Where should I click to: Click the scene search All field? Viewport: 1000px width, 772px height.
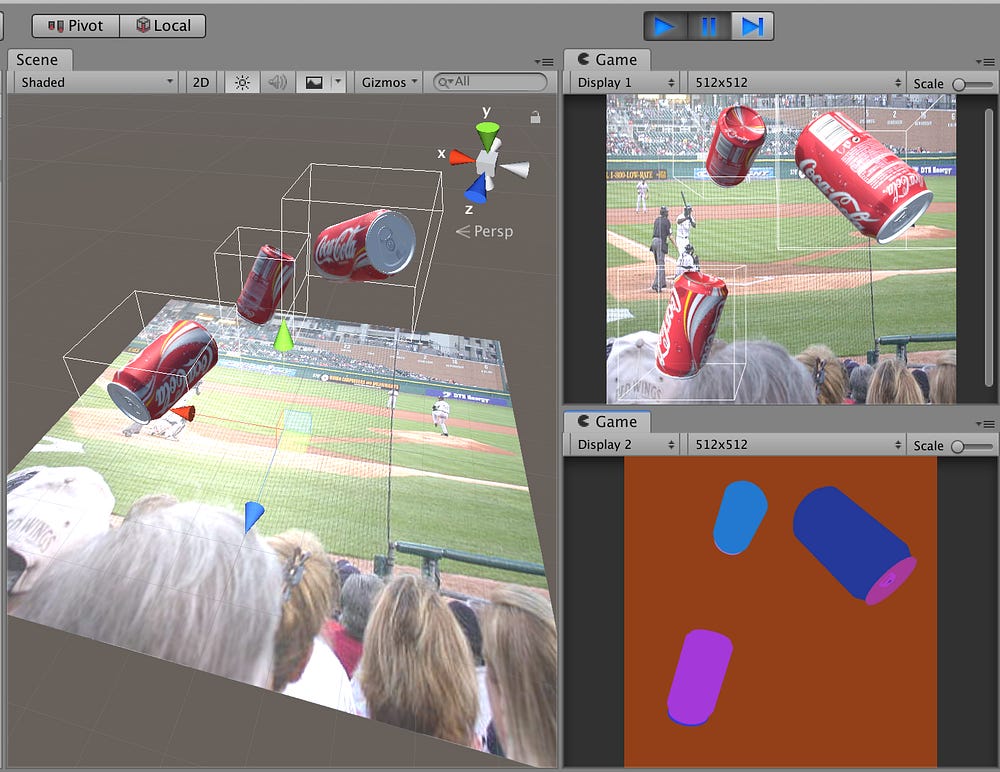pyautogui.click(x=490, y=82)
